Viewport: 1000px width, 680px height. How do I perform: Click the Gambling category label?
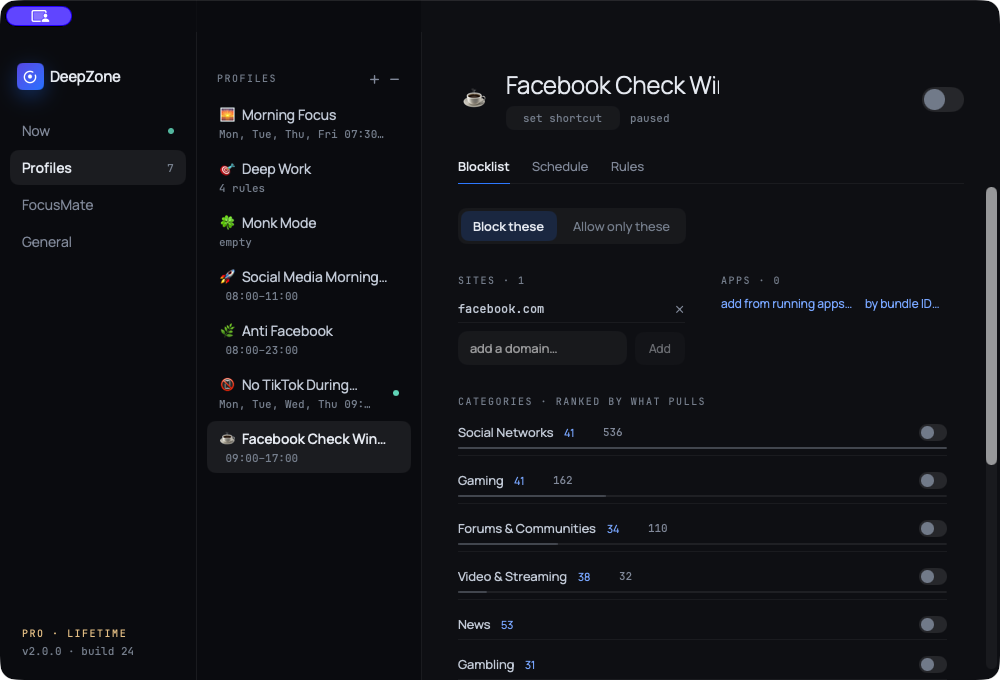pos(486,665)
